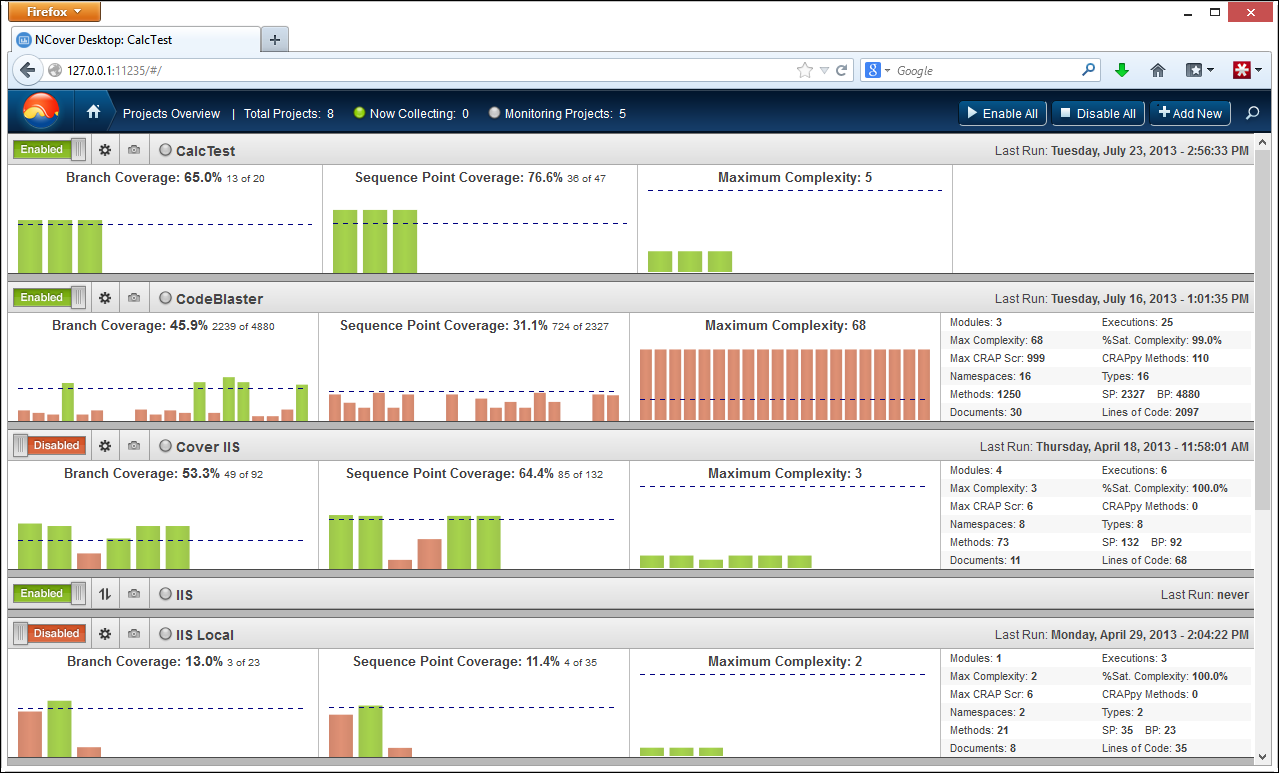The width and height of the screenshot is (1279, 773).
Task: Click CalcTest camera snapshot icon
Action: (134, 150)
